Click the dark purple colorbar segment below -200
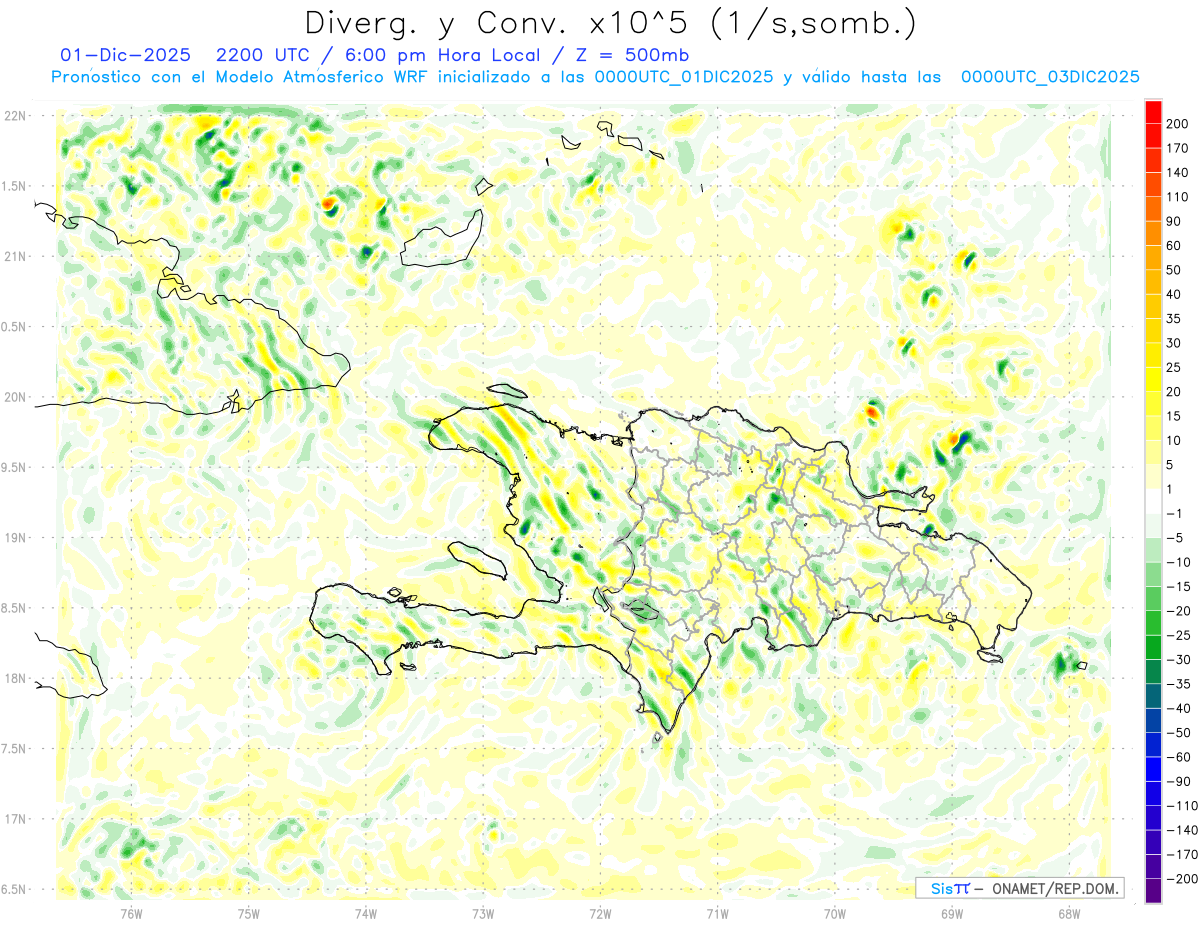Screen dimensions: 1200x927 click(1153, 891)
